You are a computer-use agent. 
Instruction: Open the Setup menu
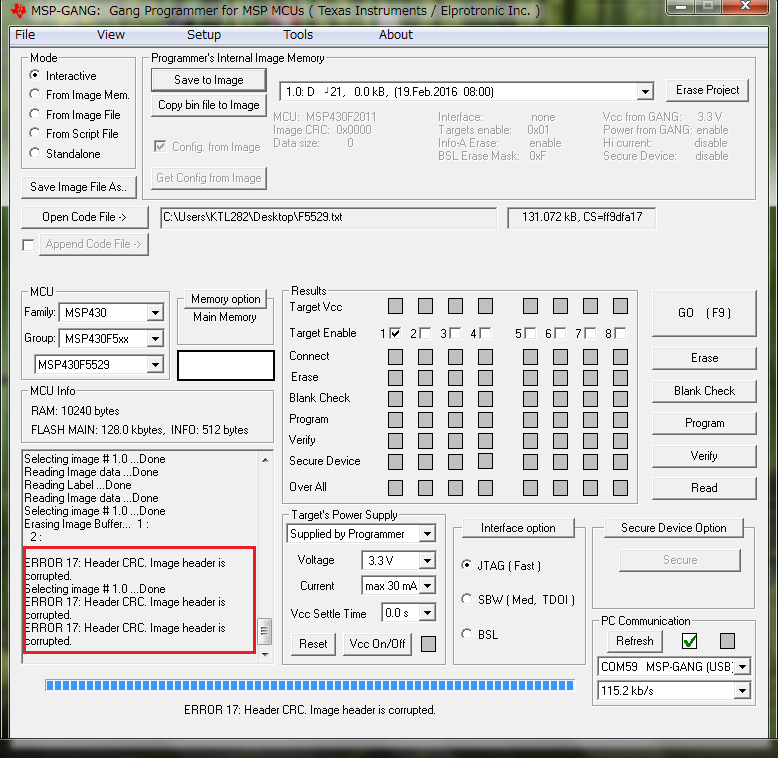(203, 35)
